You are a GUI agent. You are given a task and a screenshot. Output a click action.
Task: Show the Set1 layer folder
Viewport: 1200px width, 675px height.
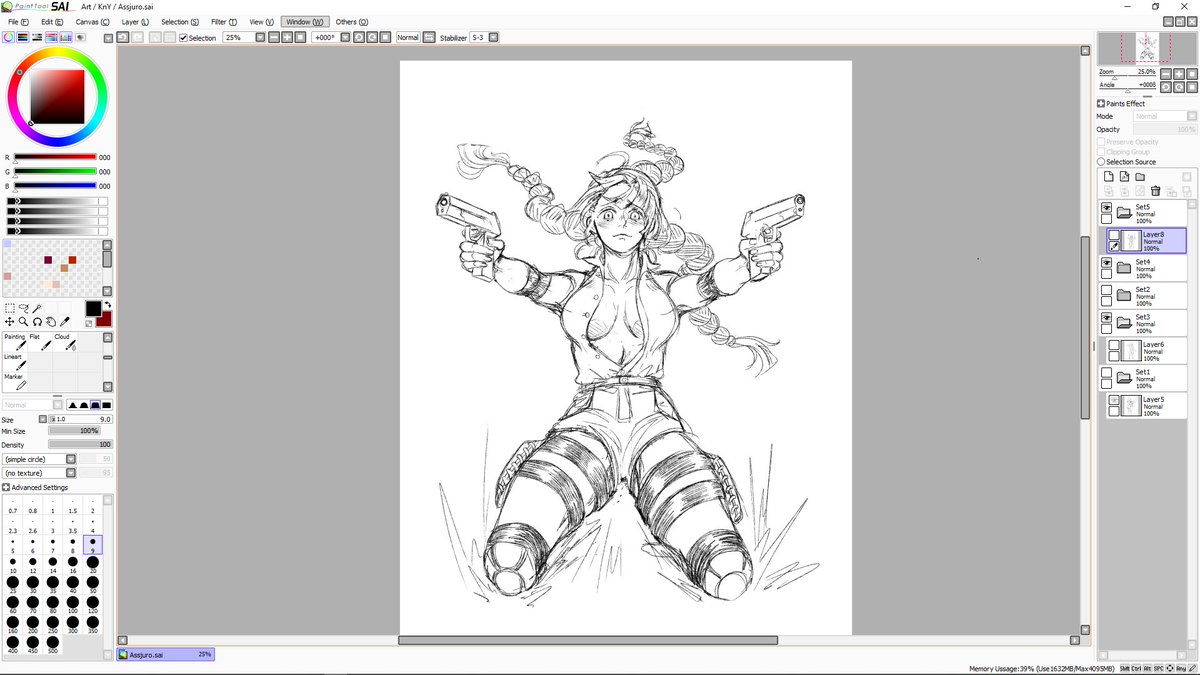1106,373
